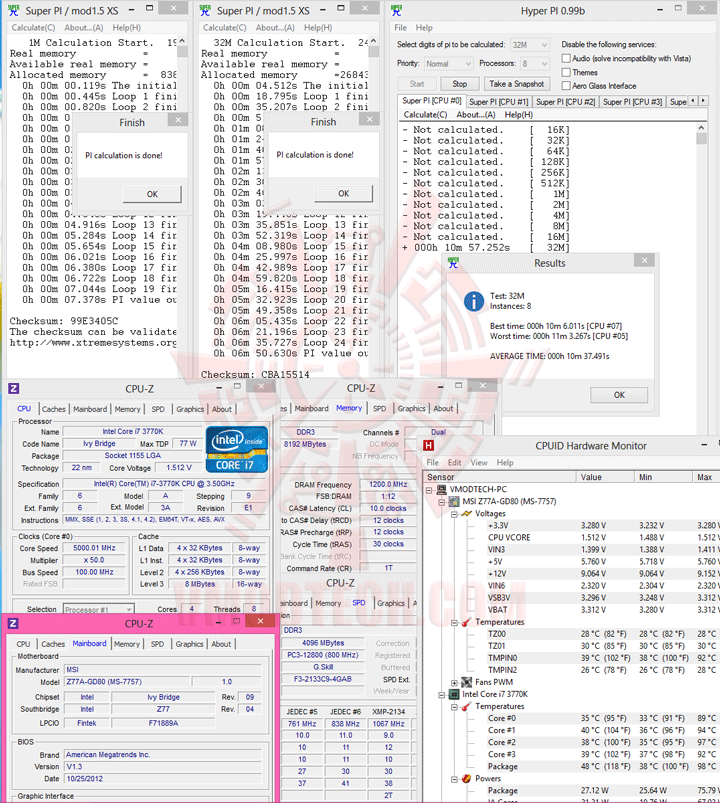The image size is (720, 803).
Task: Click the Core Speed 5000.01 MHz field
Action: coord(94,547)
